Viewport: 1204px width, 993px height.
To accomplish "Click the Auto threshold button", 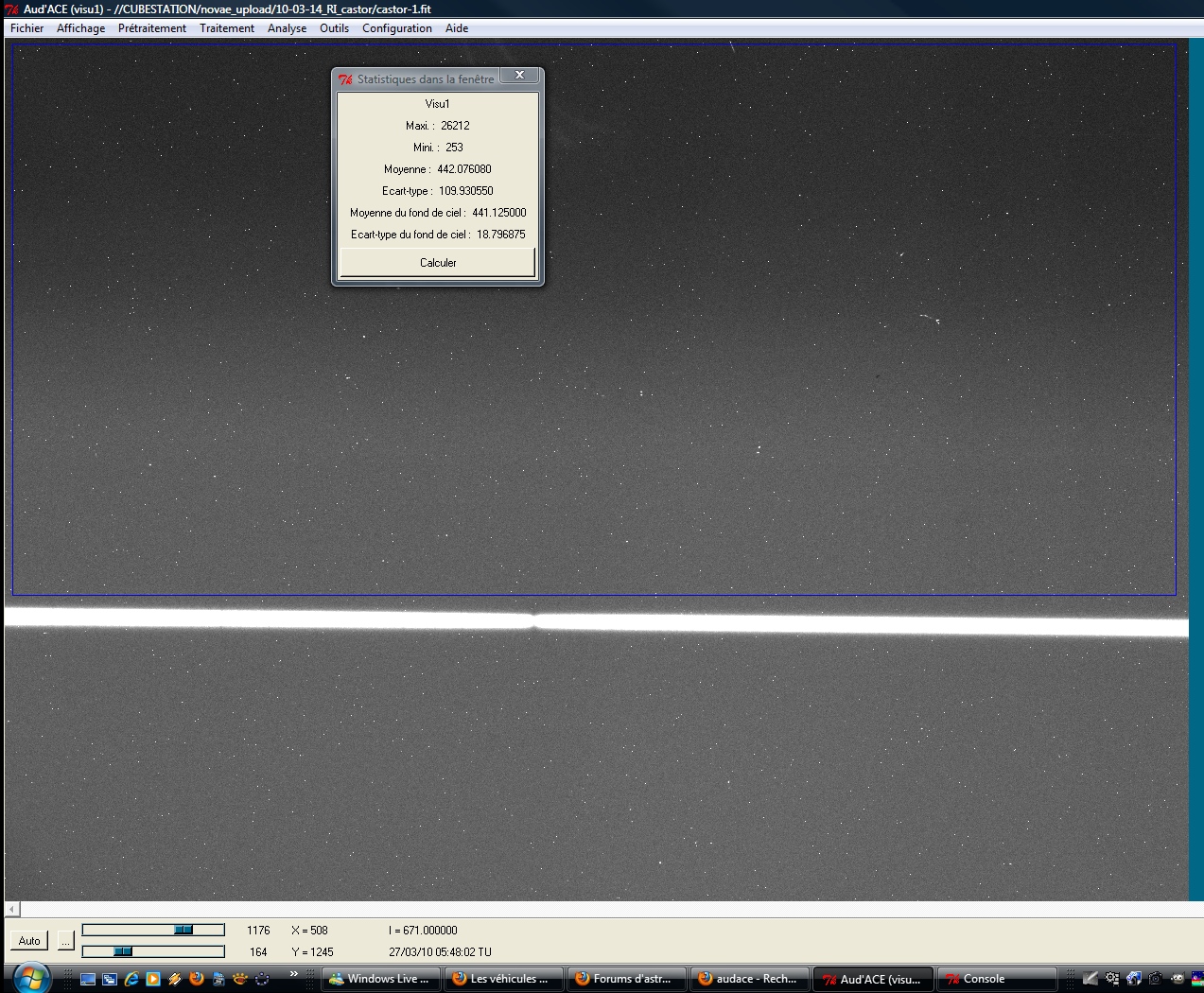I will point(29,940).
